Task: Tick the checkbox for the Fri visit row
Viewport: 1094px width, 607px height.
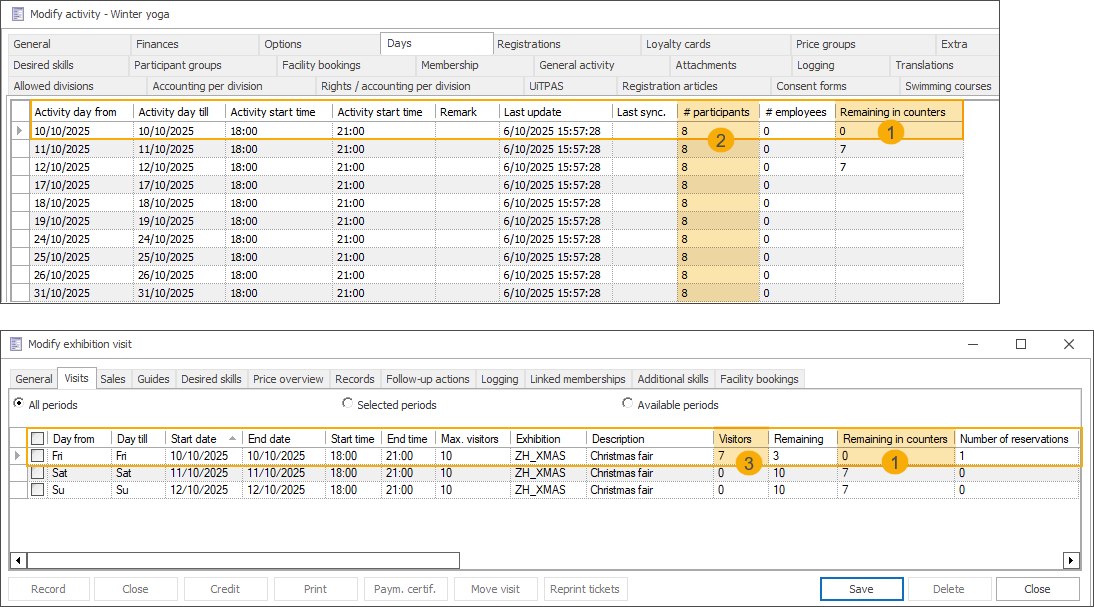Action: click(x=38, y=456)
